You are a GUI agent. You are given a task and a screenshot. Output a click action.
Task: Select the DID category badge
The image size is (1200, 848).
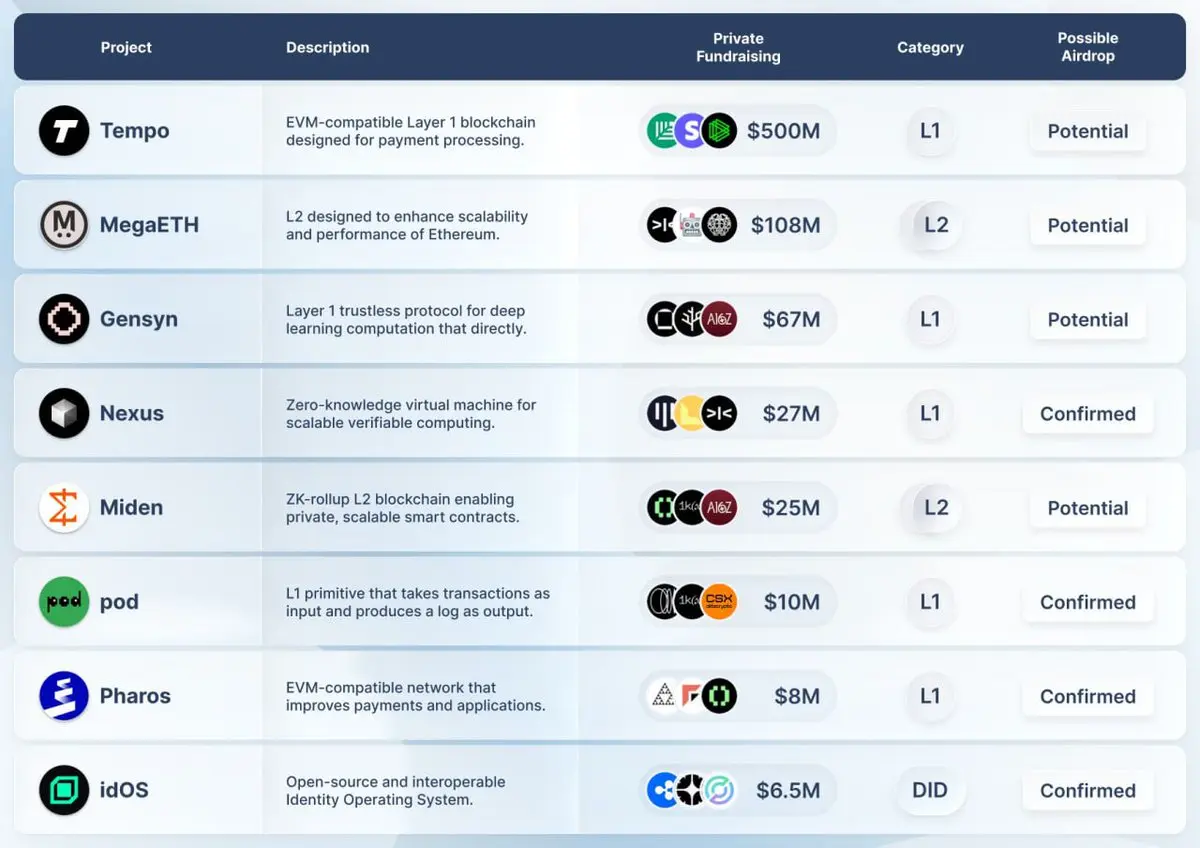click(x=929, y=791)
